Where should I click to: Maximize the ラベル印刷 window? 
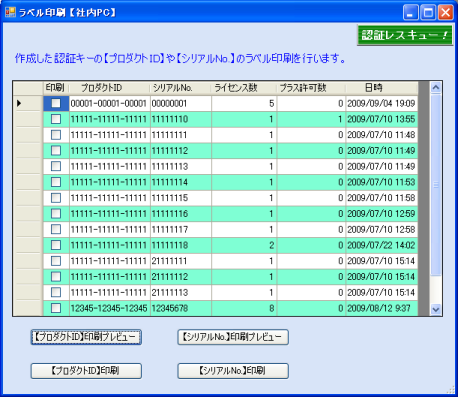point(428,13)
